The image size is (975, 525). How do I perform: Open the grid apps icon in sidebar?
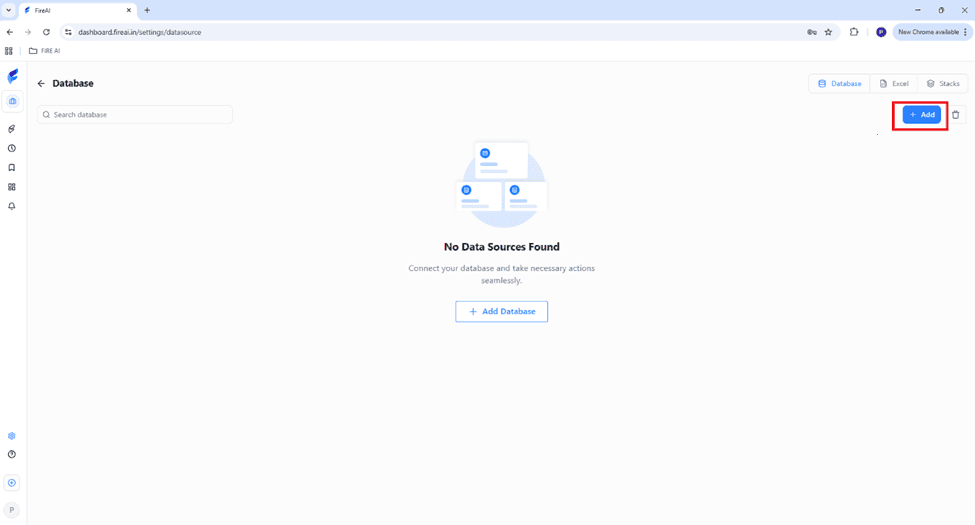pyautogui.click(x=12, y=187)
